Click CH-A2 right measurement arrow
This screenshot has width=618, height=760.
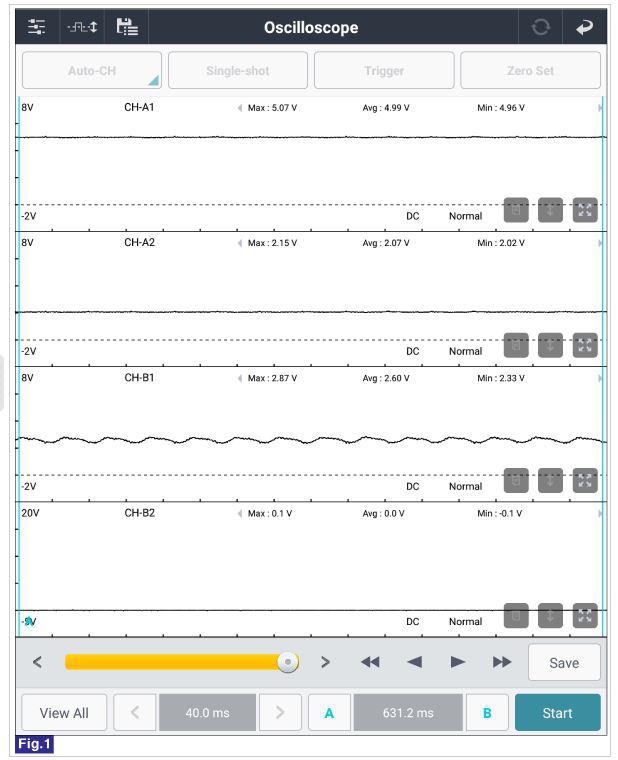pos(600,243)
